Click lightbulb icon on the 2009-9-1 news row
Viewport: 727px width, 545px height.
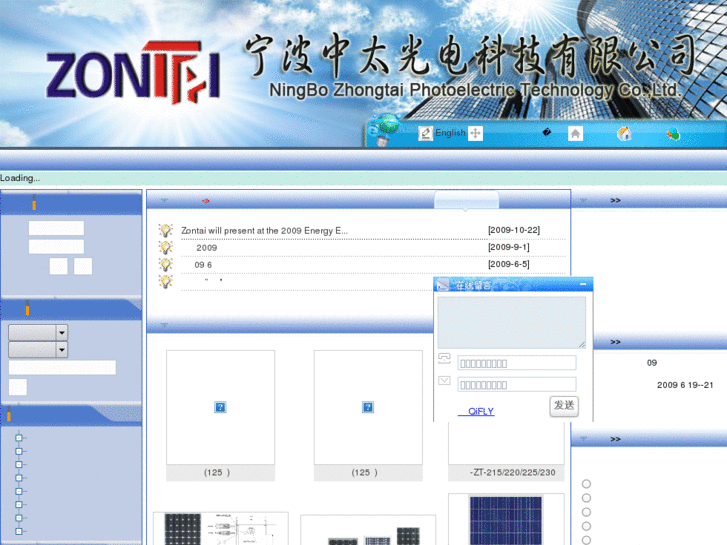coord(166,247)
